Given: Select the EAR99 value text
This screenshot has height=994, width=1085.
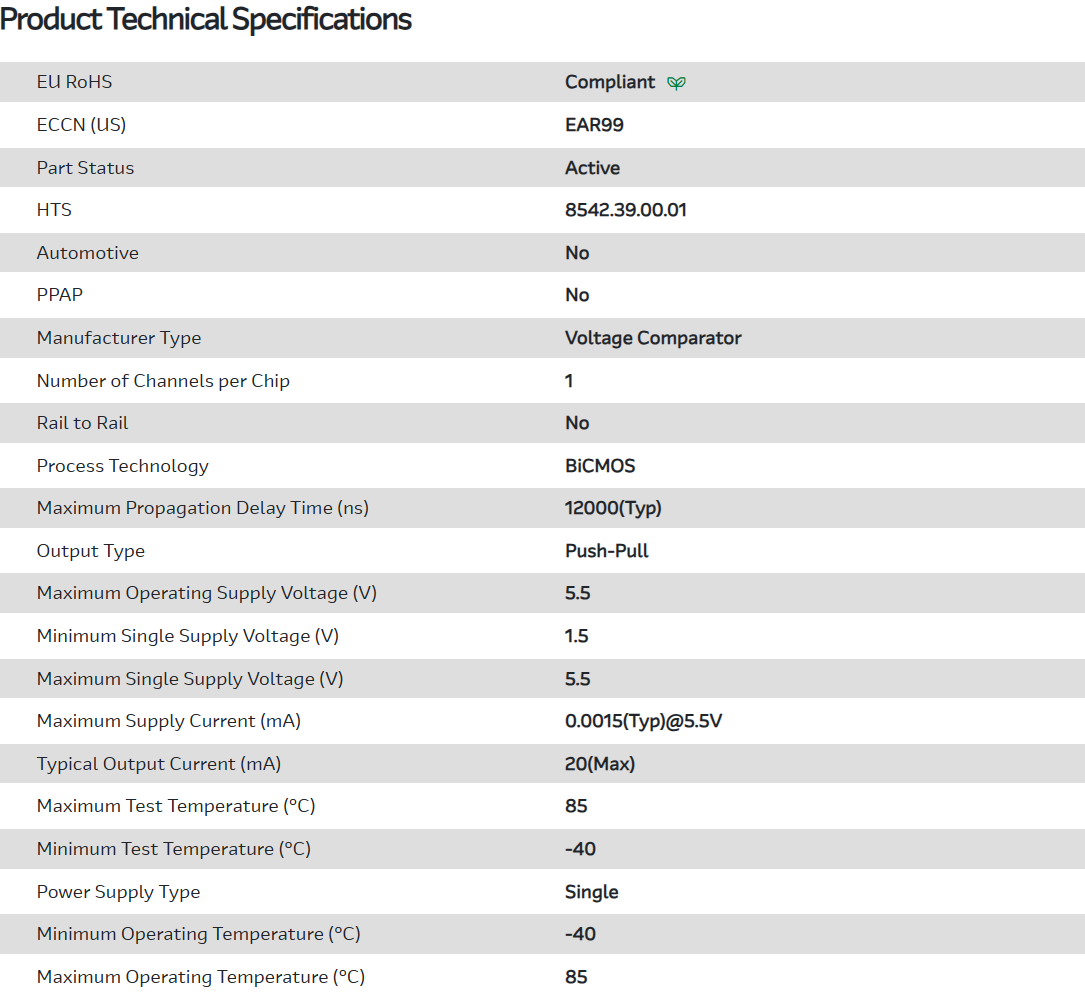Looking at the screenshot, I should (x=594, y=125).
